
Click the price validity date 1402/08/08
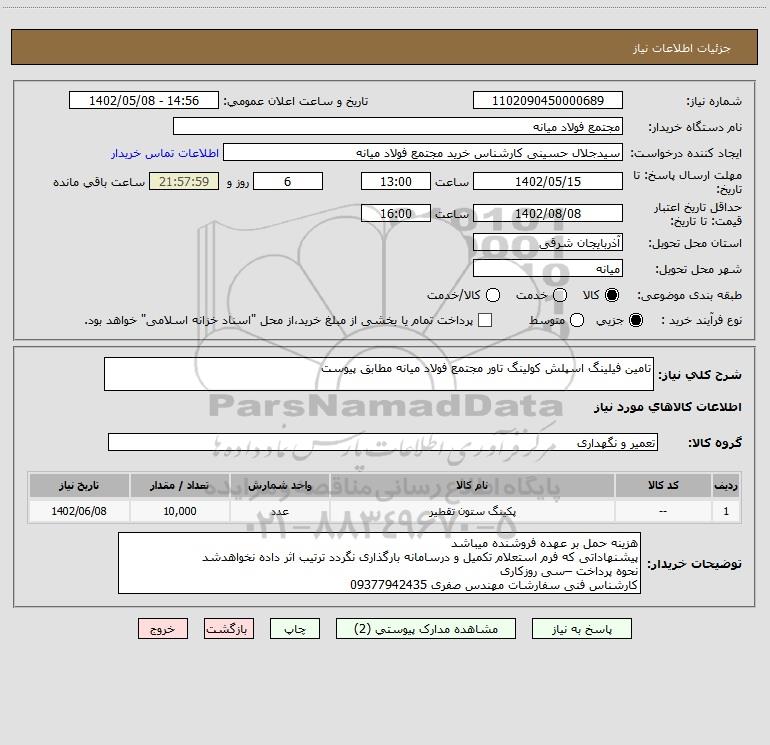coord(548,213)
